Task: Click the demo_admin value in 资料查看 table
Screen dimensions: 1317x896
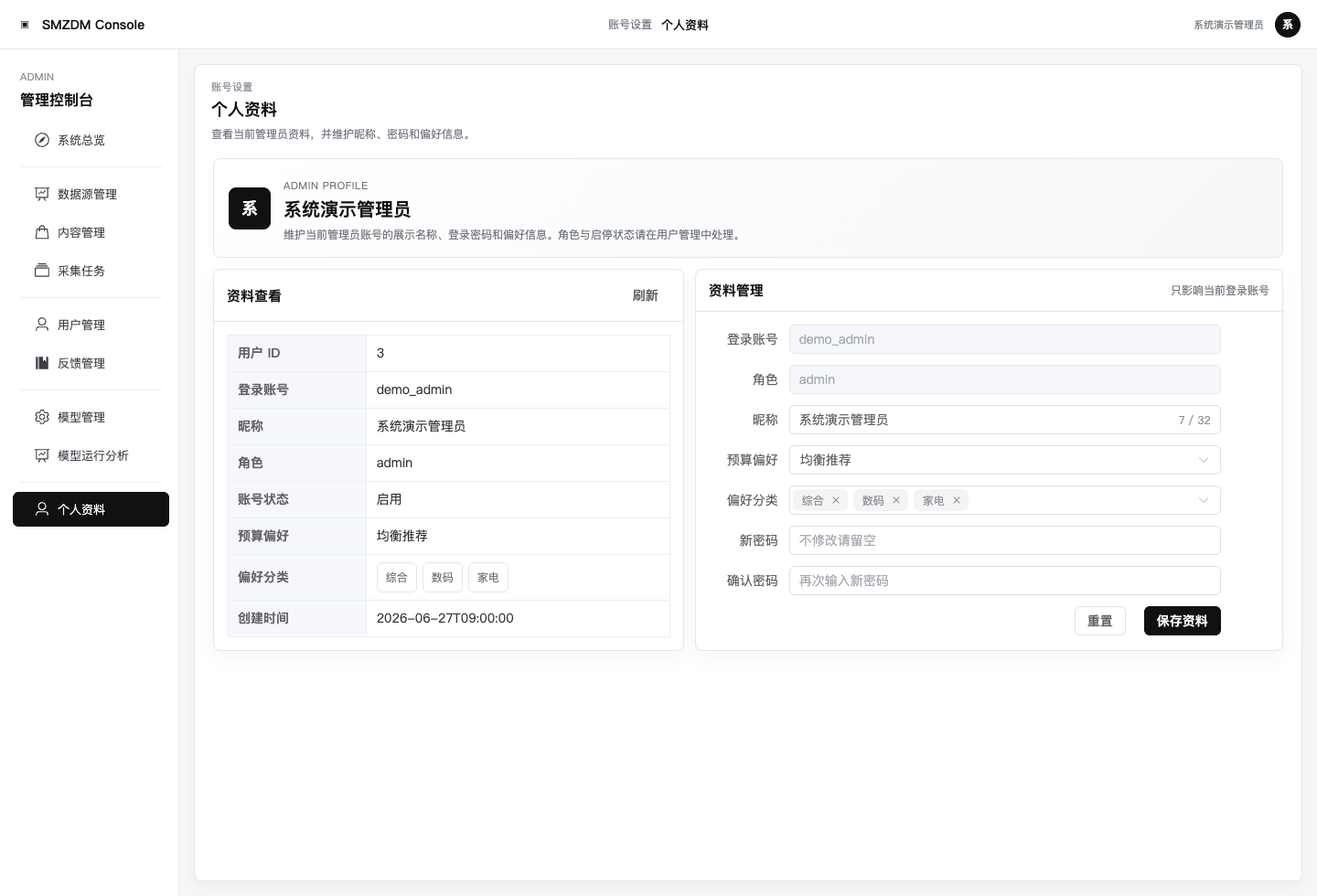Action: (x=414, y=389)
